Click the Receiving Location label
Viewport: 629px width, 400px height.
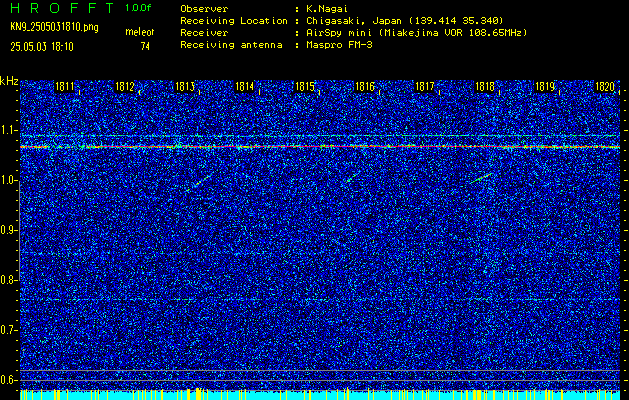coord(234,20)
